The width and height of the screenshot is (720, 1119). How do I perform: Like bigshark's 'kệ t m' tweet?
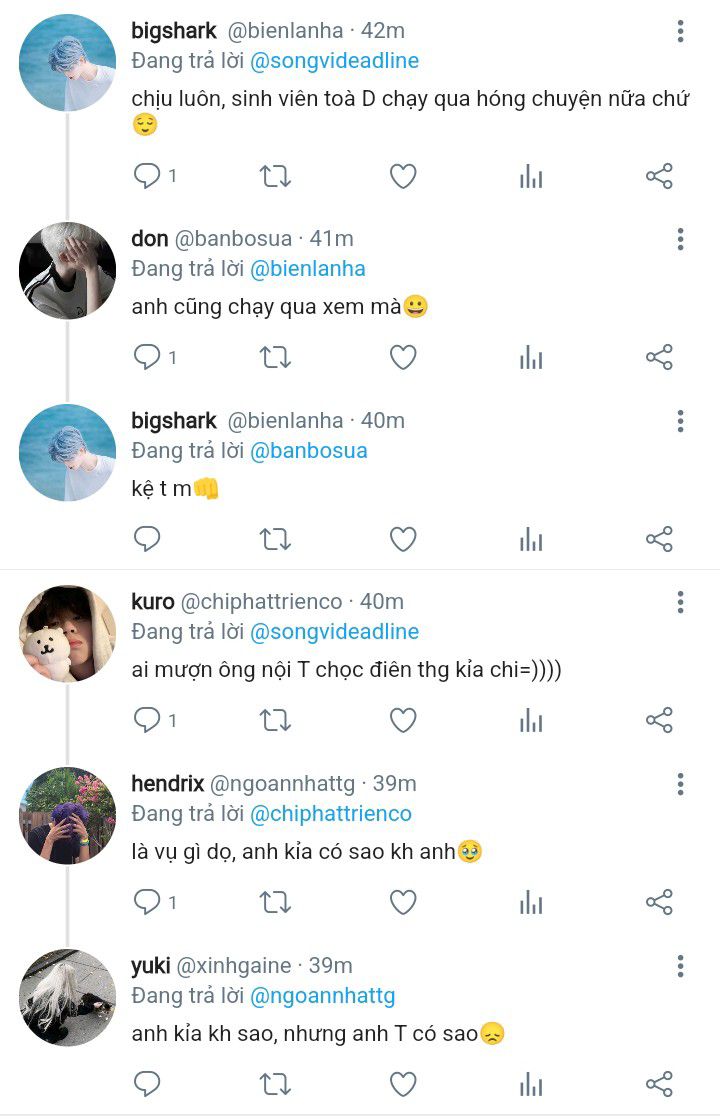pyautogui.click(x=403, y=540)
